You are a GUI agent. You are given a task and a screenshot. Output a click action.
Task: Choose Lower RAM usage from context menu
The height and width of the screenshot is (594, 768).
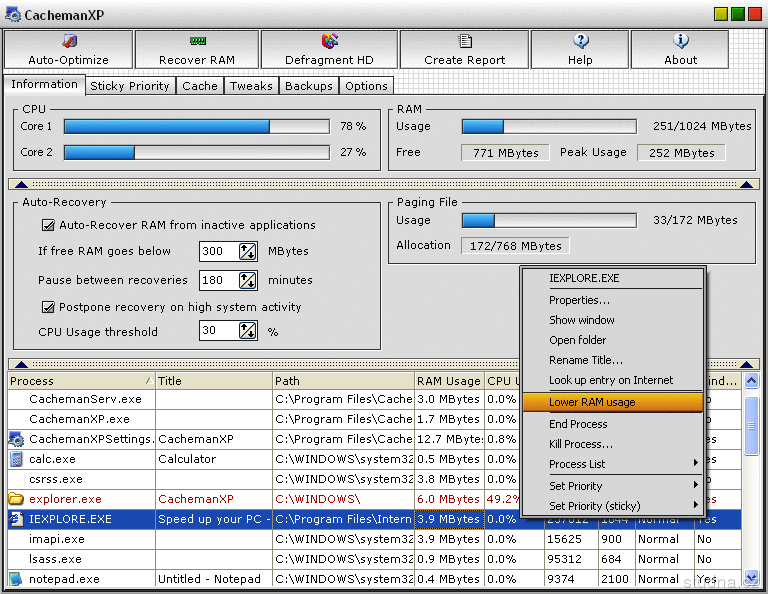[x=613, y=402]
